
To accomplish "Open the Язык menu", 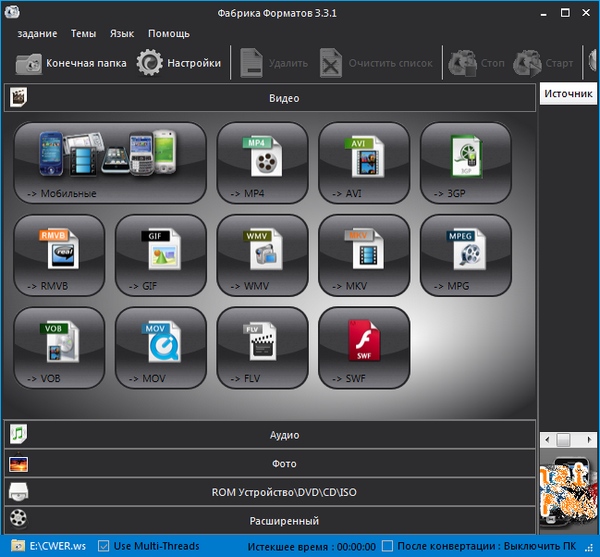I will pos(122,33).
